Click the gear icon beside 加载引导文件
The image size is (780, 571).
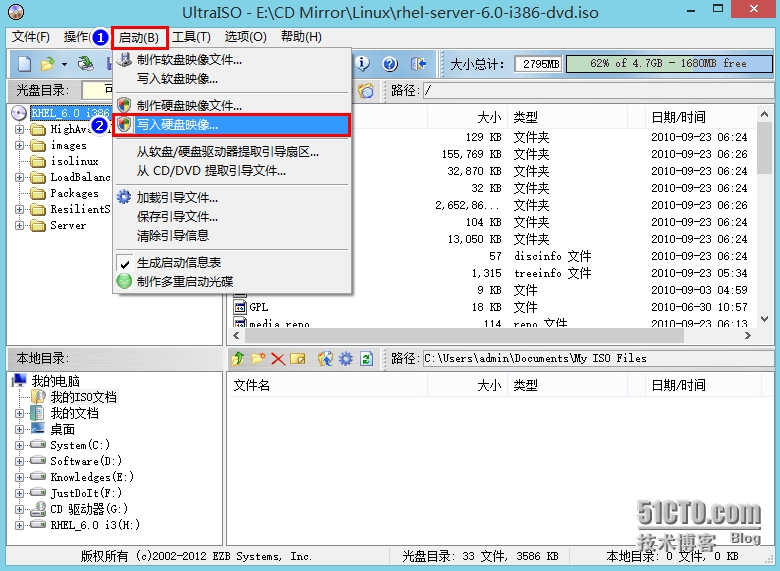[124, 197]
